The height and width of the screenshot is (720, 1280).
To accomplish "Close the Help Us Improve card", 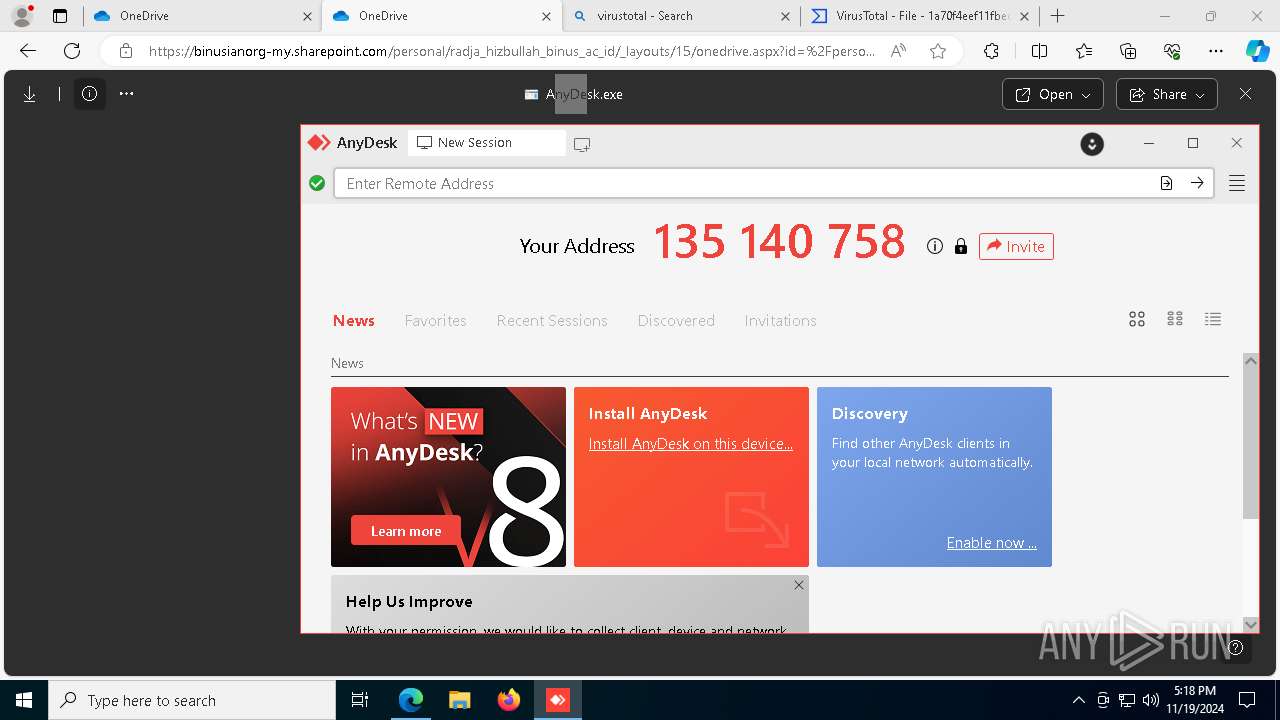I will 799,585.
